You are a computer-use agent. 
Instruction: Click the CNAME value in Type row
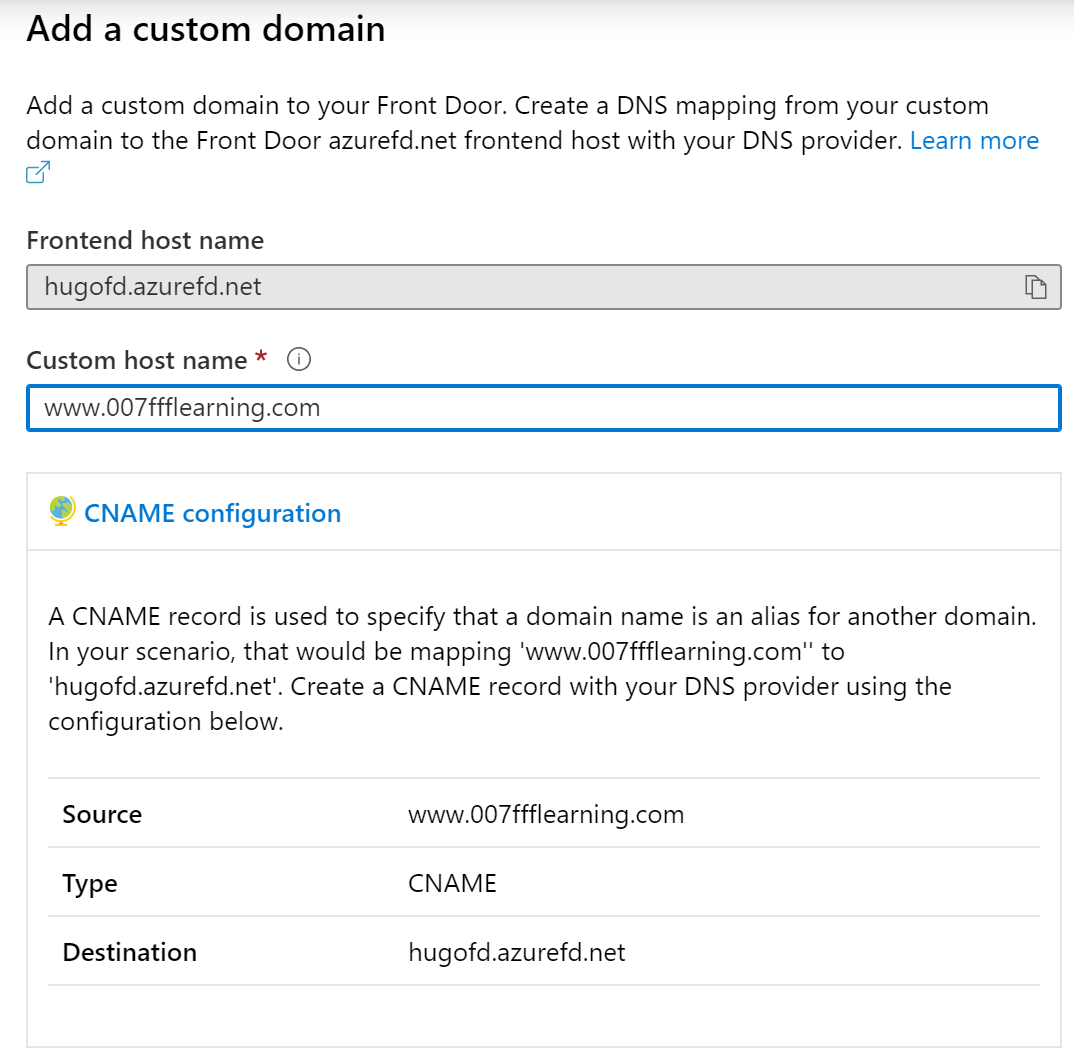coord(452,883)
